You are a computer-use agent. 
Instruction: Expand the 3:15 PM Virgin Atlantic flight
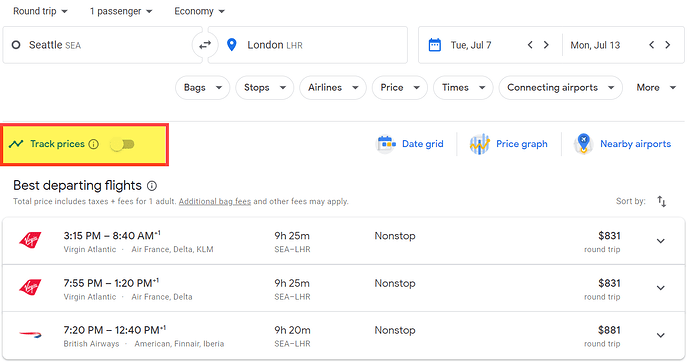click(661, 241)
